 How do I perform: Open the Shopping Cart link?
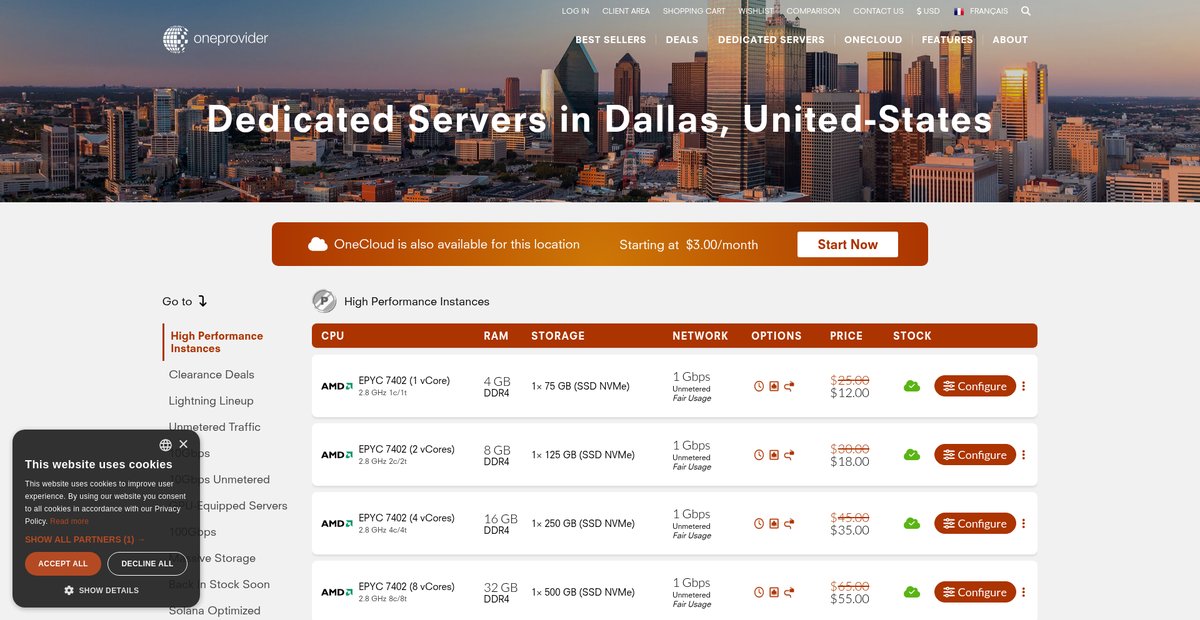(694, 11)
